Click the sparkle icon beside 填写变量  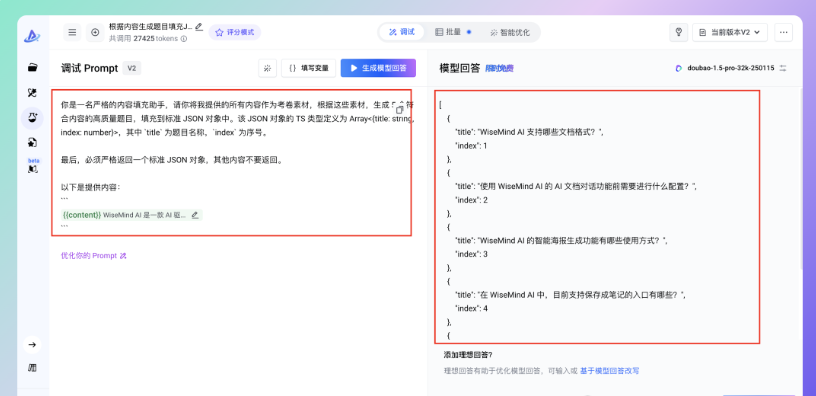coord(267,68)
